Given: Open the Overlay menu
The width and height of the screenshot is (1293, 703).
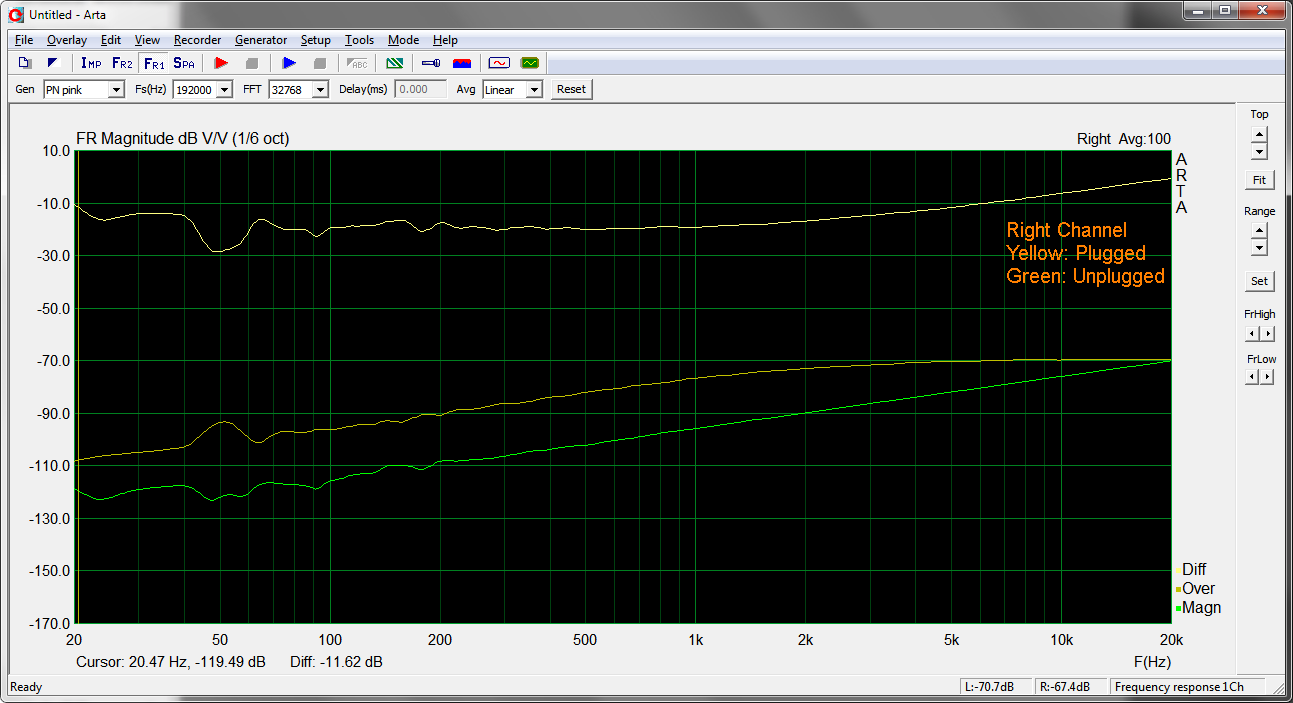Looking at the screenshot, I should [x=67, y=40].
